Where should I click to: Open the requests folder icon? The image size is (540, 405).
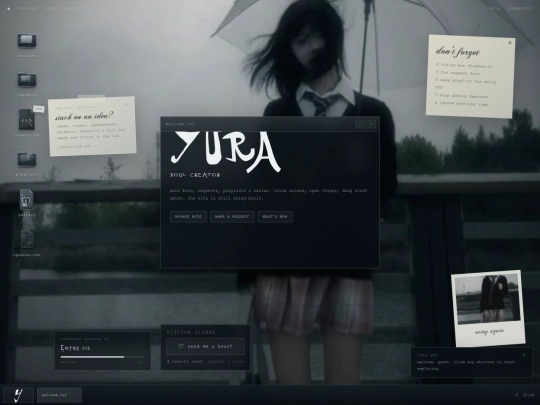tap(27, 80)
